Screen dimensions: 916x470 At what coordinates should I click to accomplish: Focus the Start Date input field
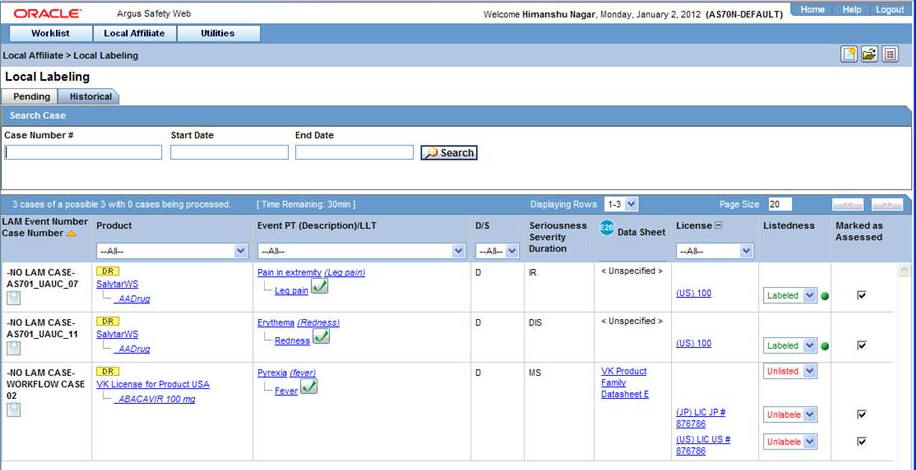(x=230, y=152)
